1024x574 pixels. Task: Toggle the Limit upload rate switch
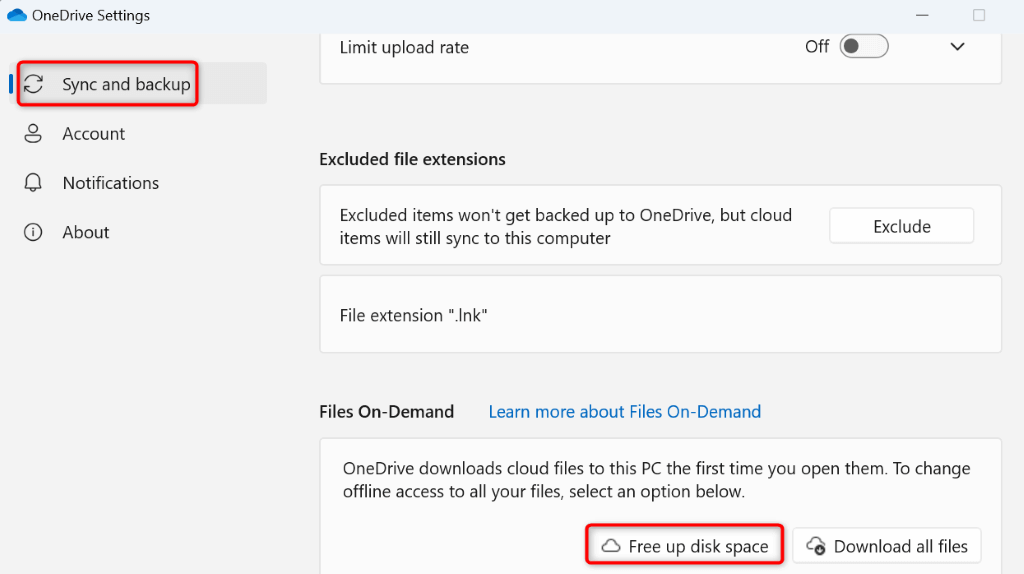click(x=863, y=47)
